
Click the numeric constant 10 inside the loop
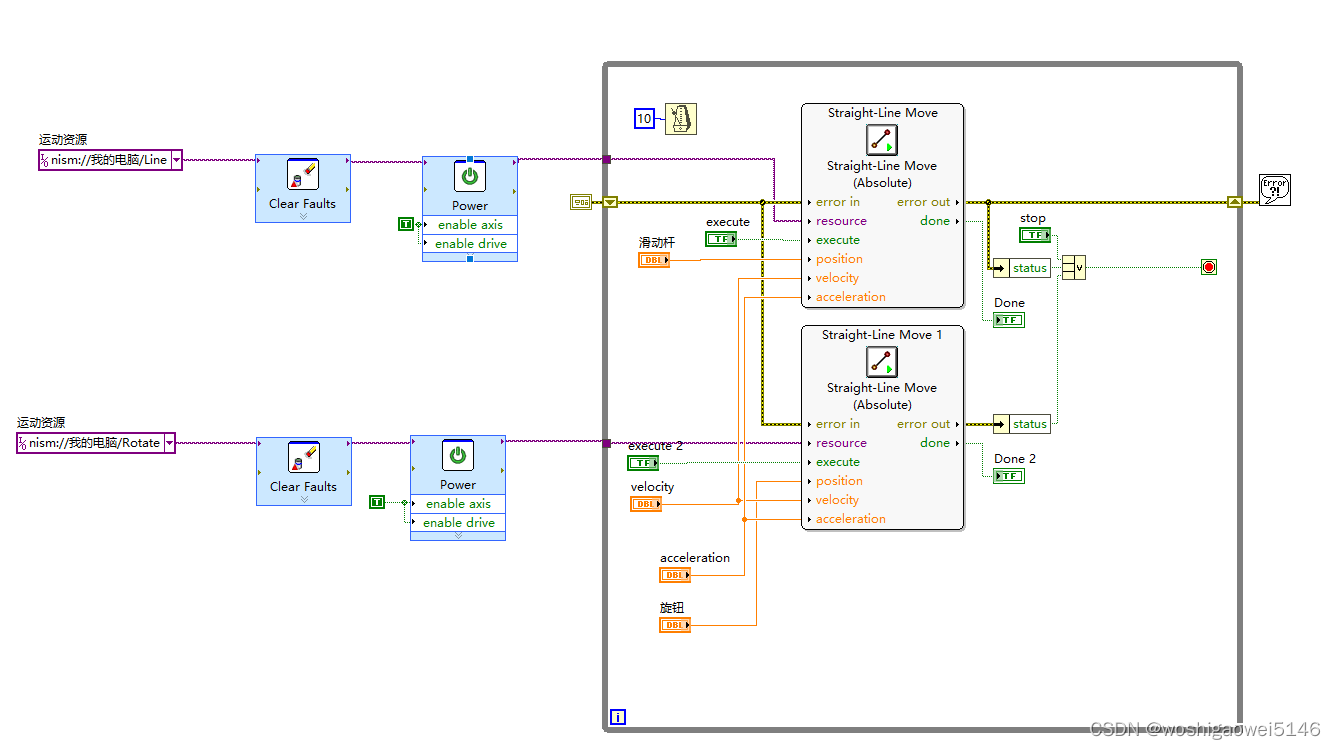click(644, 118)
